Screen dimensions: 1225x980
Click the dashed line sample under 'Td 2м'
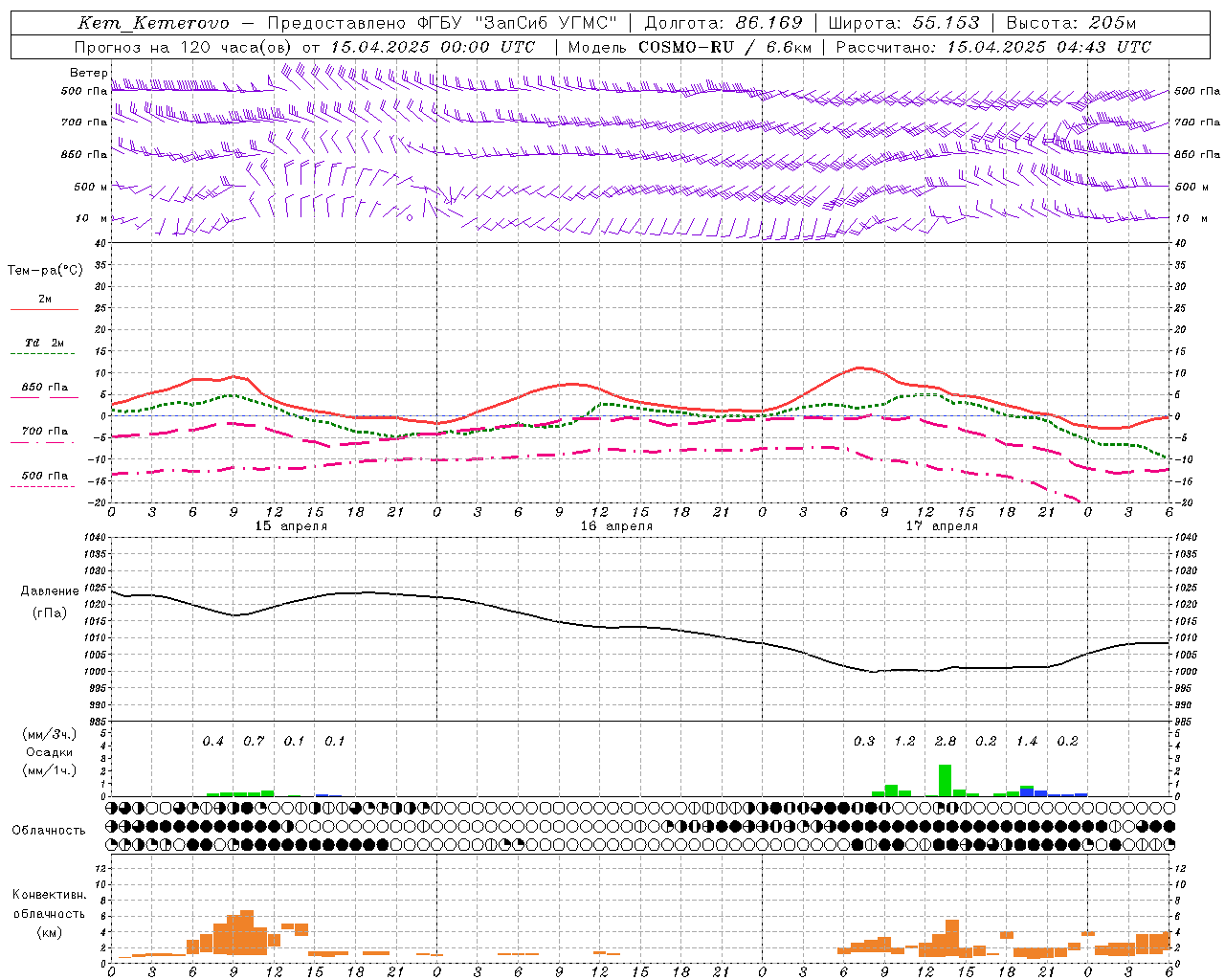[x=42, y=354]
